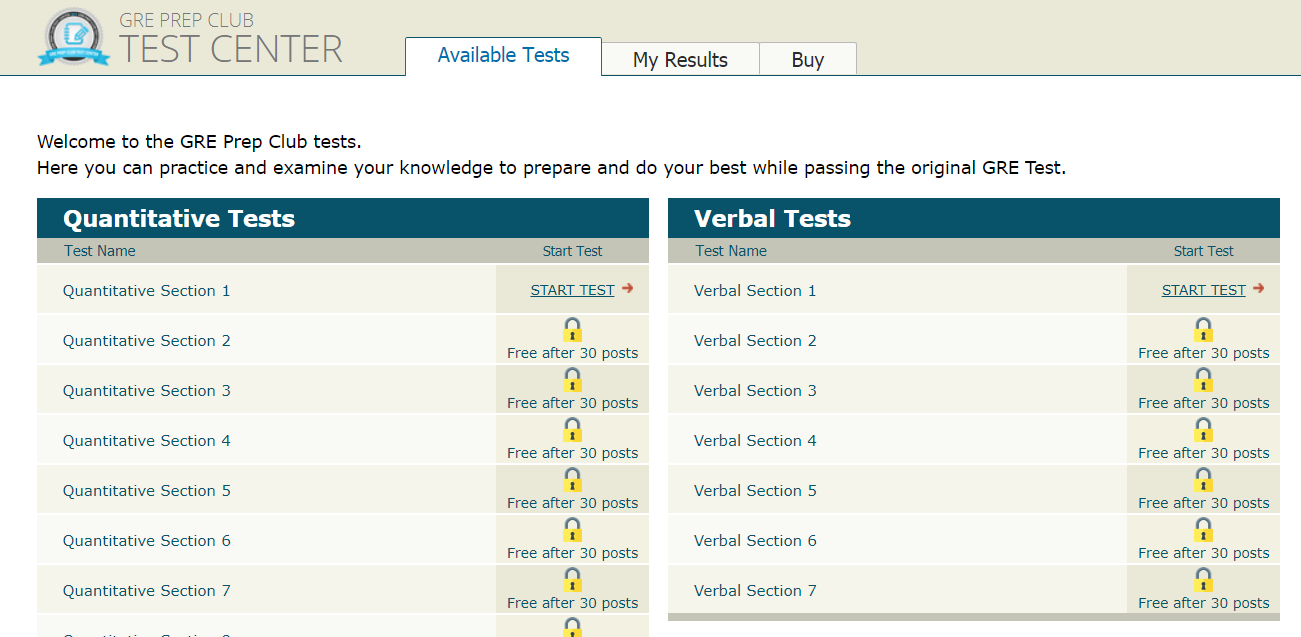The width and height of the screenshot is (1301, 637).
Task: Select the padlock beside Verbal Section 4
Action: click(x=1203, y=430)
